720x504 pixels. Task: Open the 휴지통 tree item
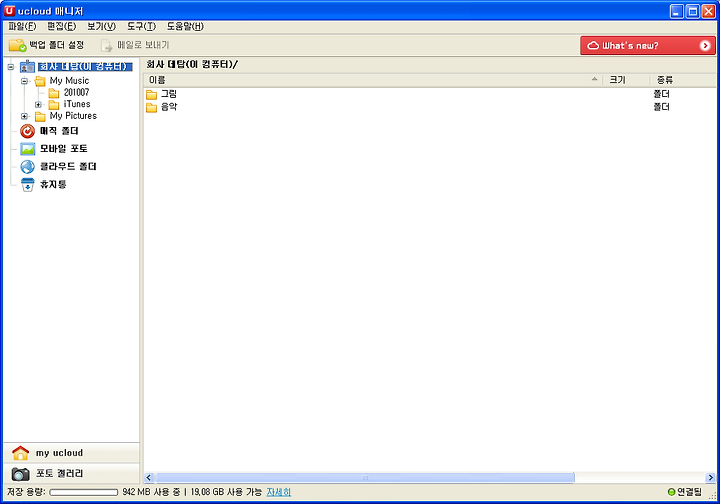click(x=53, y=185)
